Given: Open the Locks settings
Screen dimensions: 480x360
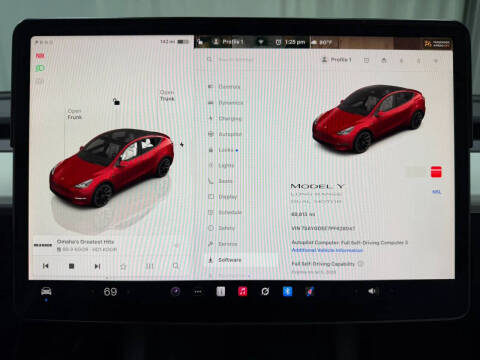Looking at the screenshot, I should (x=223, y=150).
